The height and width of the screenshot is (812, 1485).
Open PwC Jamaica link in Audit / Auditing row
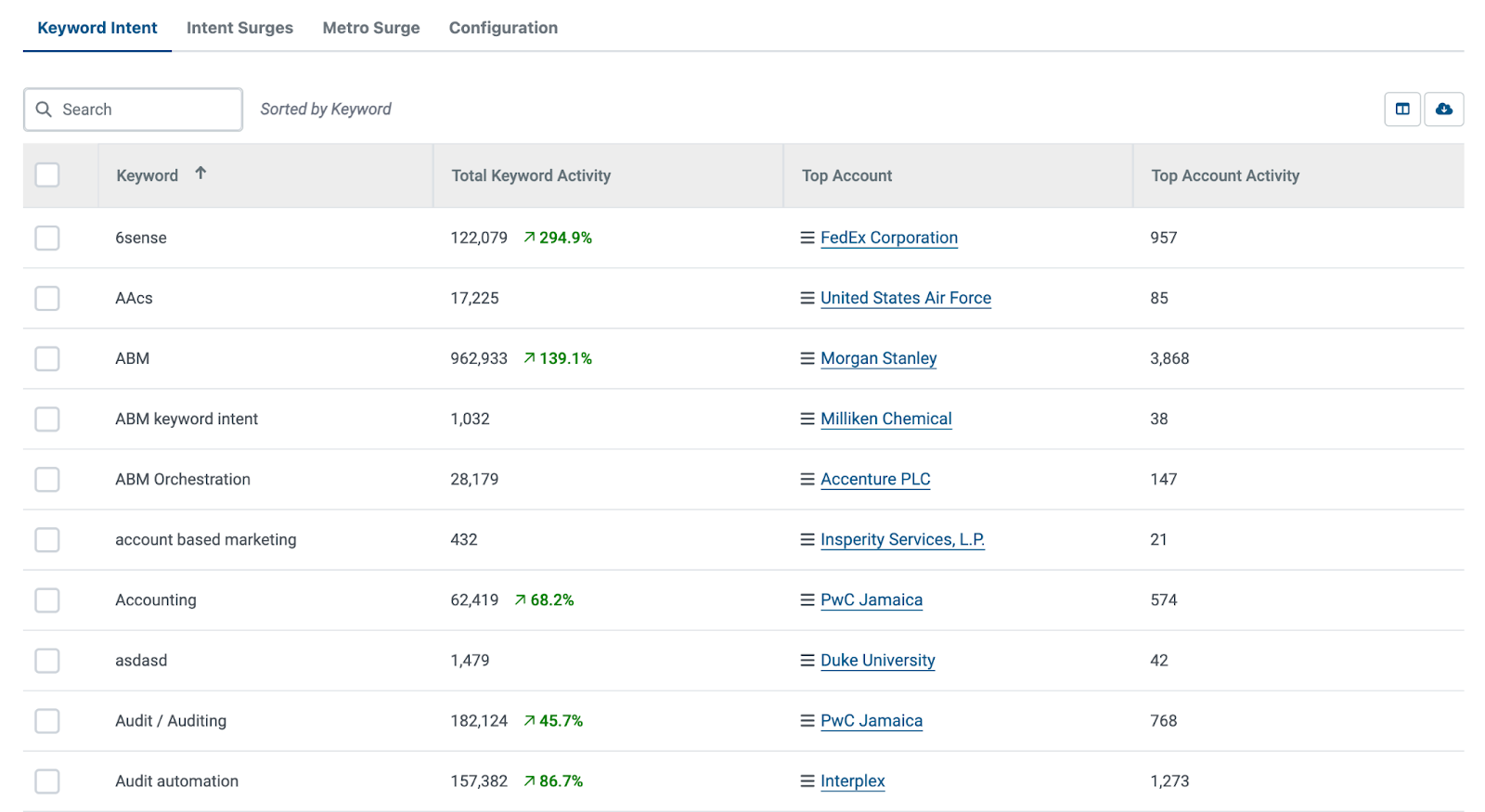click(x=872, y=720)
